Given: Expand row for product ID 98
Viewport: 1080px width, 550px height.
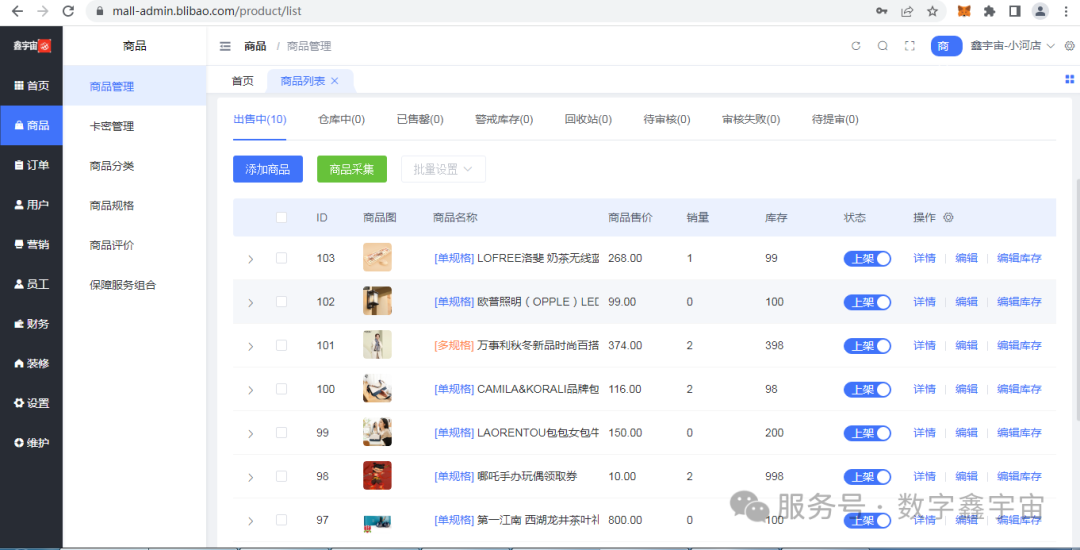Looking at the screenshot, I should (251, 477).
